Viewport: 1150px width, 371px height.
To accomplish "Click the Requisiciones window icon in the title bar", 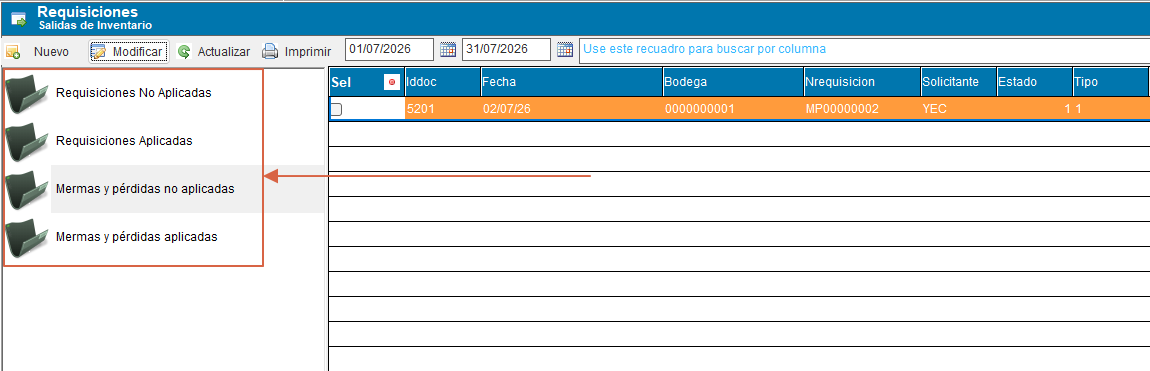I will (18, 18).
